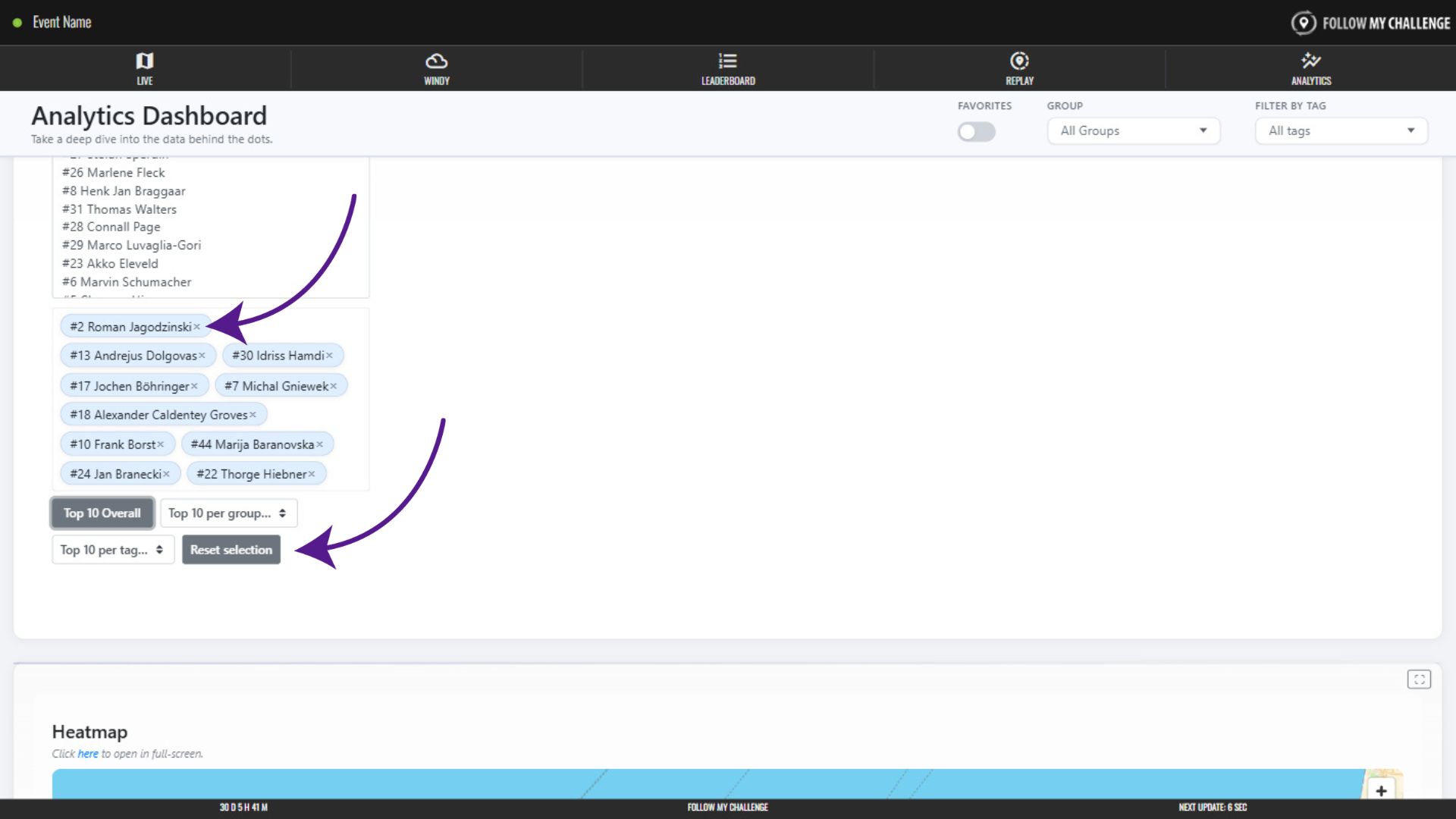Click the Analytics sparkle-chart icon
Screen dimensions: 1456x819
(x=1310, y=61)
